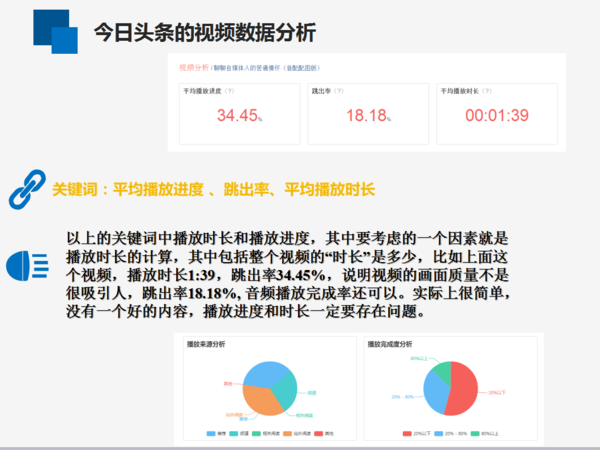
Task: Click the red slice of completion pie
Action: click(x=465, y=388)
